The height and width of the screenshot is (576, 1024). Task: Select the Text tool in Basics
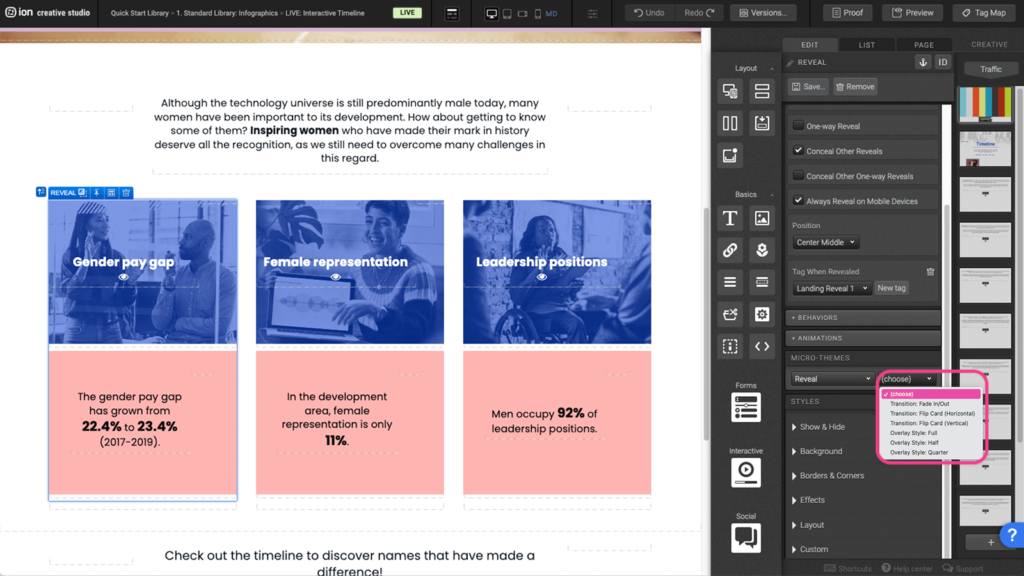pyautogui.click(x=730, y=218)
